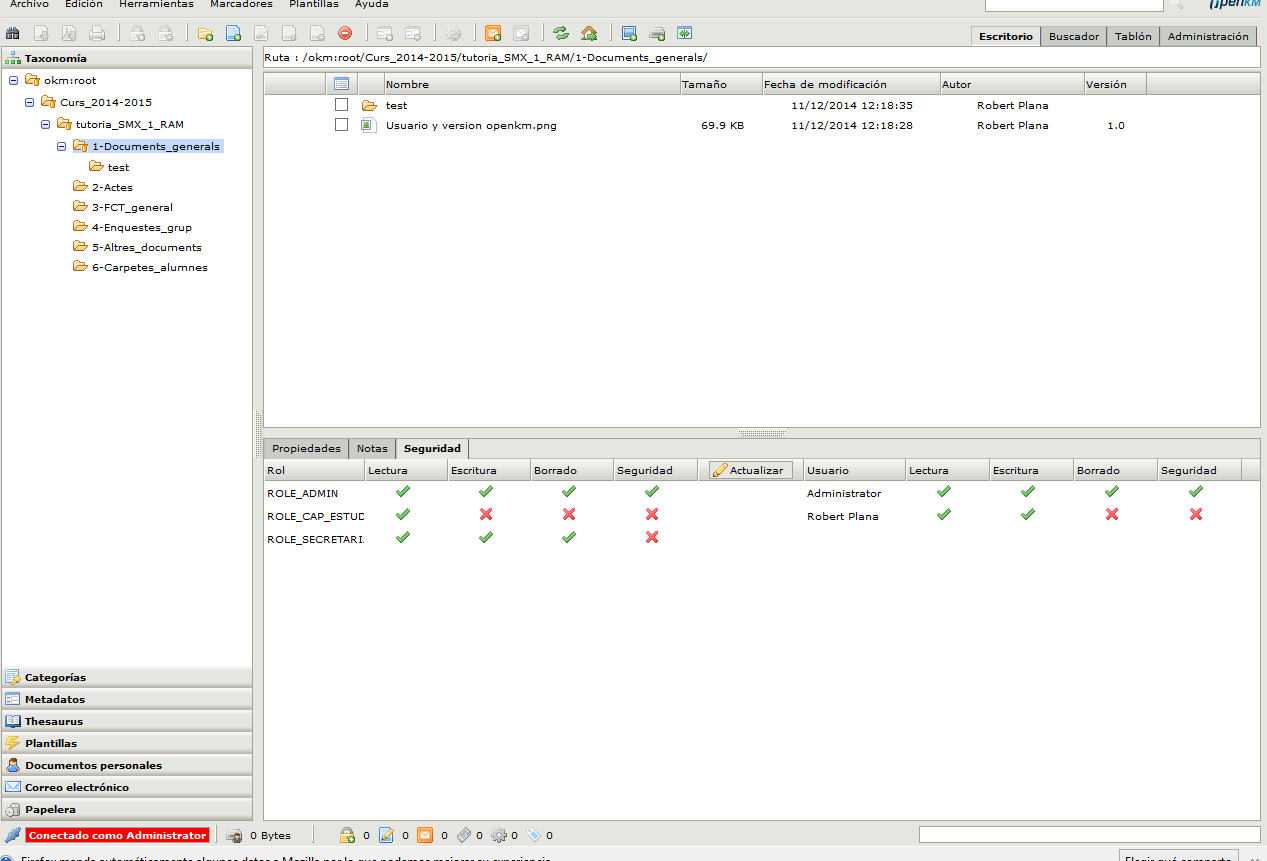1267x861 pixels.
Task: Collapse the okm:root tree node
Action: pyautogui.click(x=13, y=80)
